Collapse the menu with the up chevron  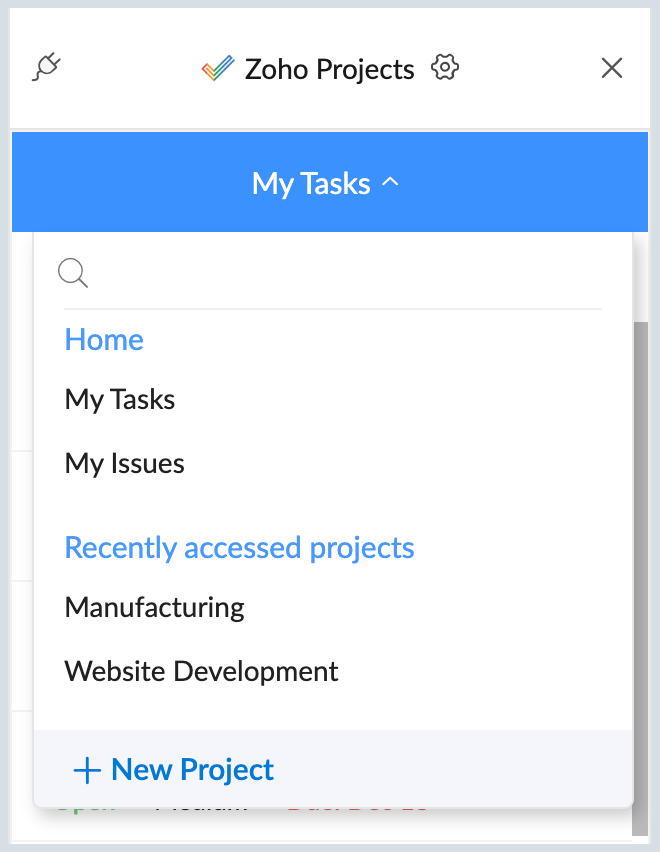[x=391, y=183]
